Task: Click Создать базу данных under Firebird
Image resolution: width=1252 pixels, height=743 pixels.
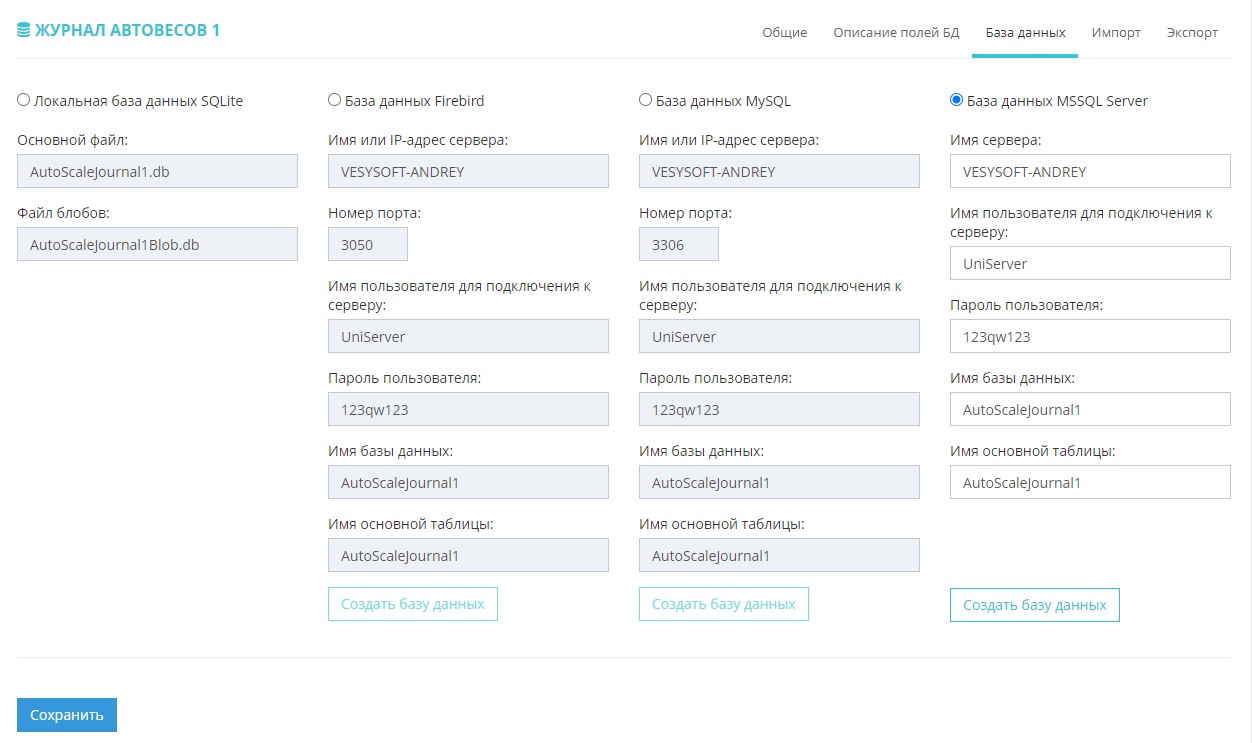Action: (412, 604)
